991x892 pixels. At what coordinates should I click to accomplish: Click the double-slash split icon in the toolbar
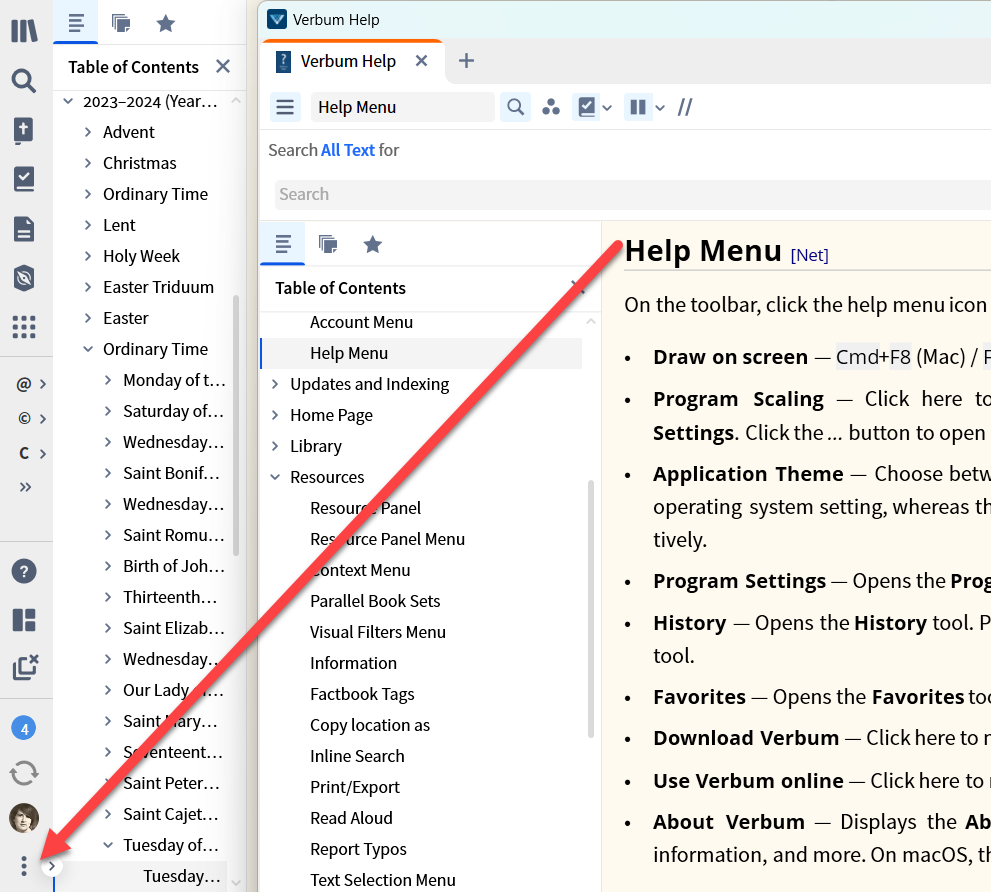(685, 107)
